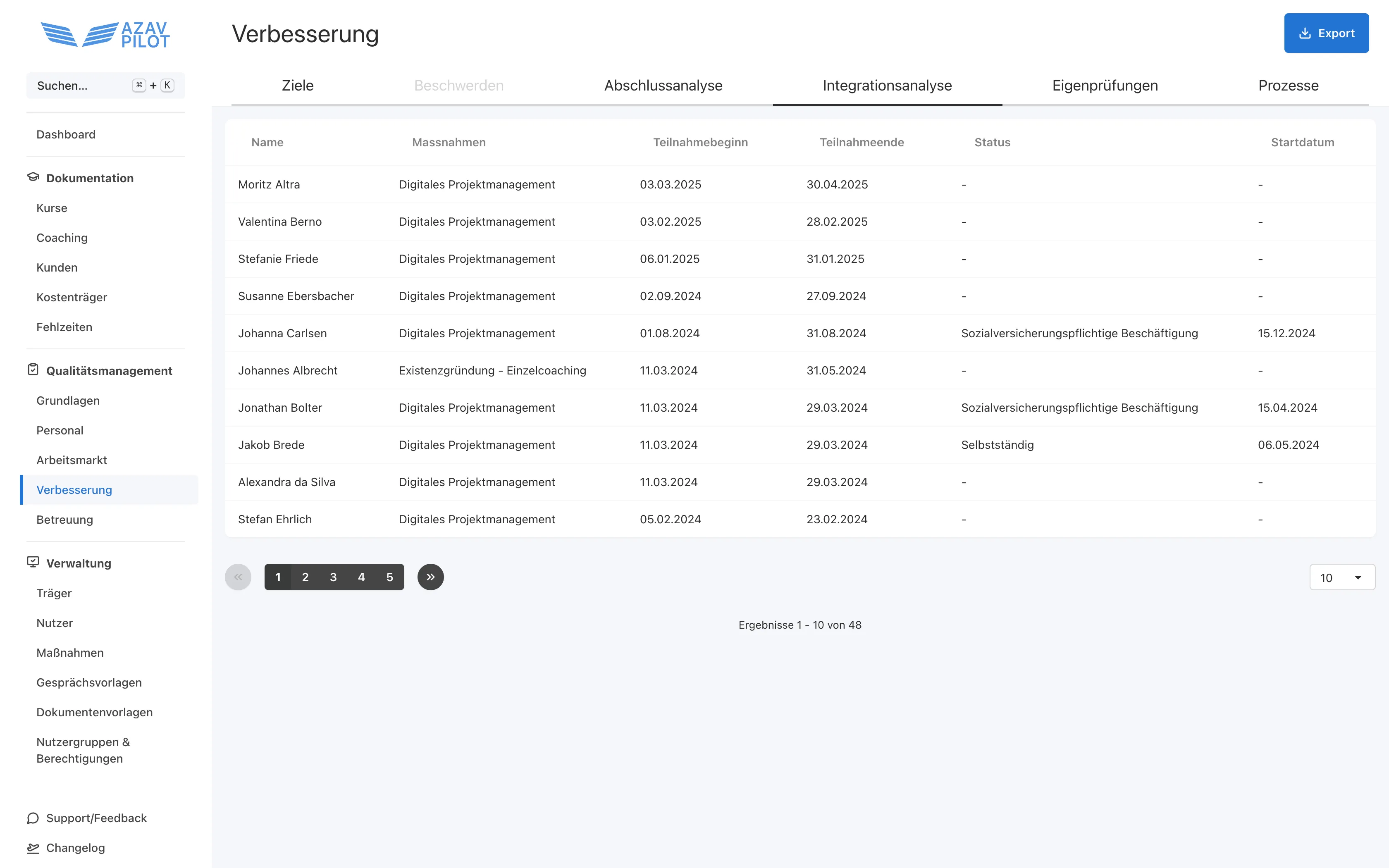The width and height of the screenshot is (1389, 868).
Task: Sort by the Teilnahmebeginn column header
Action: (700, 142)
